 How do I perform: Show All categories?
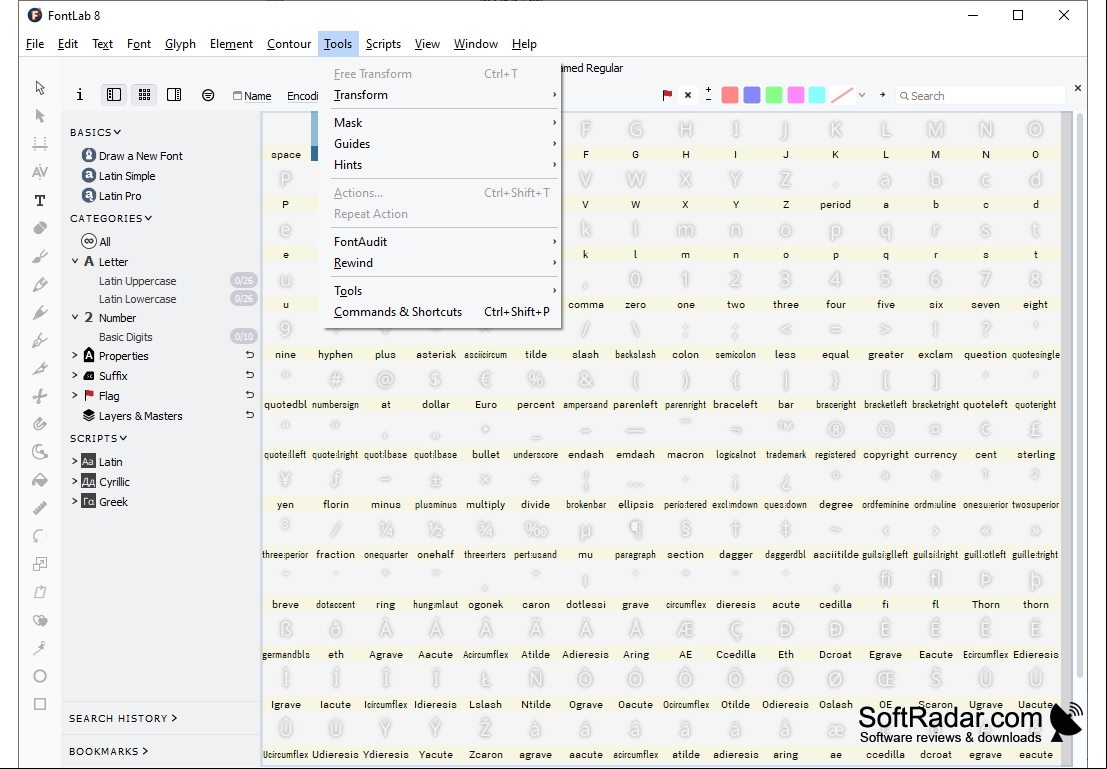104,242
